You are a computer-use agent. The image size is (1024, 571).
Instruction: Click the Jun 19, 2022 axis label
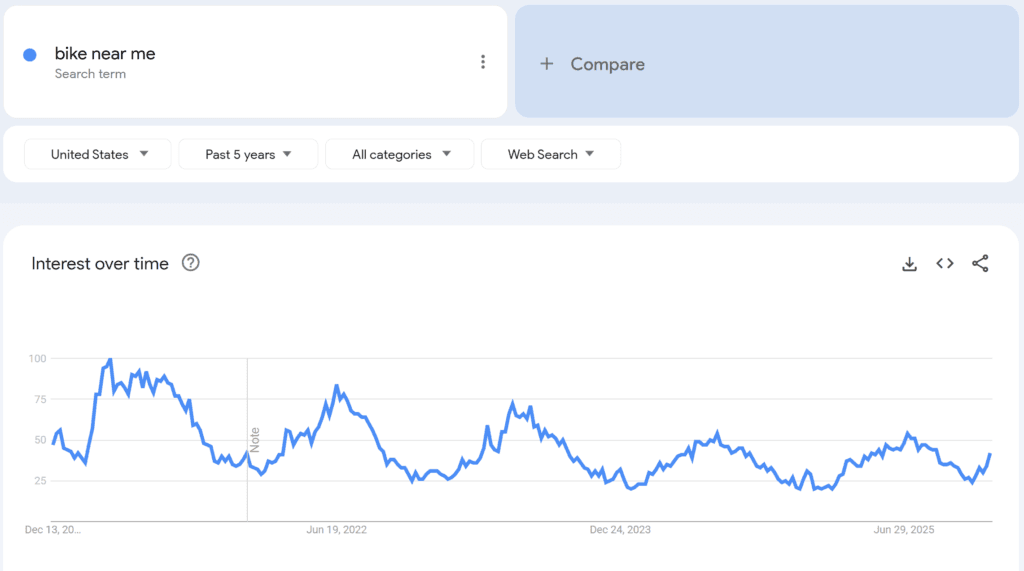336,530
